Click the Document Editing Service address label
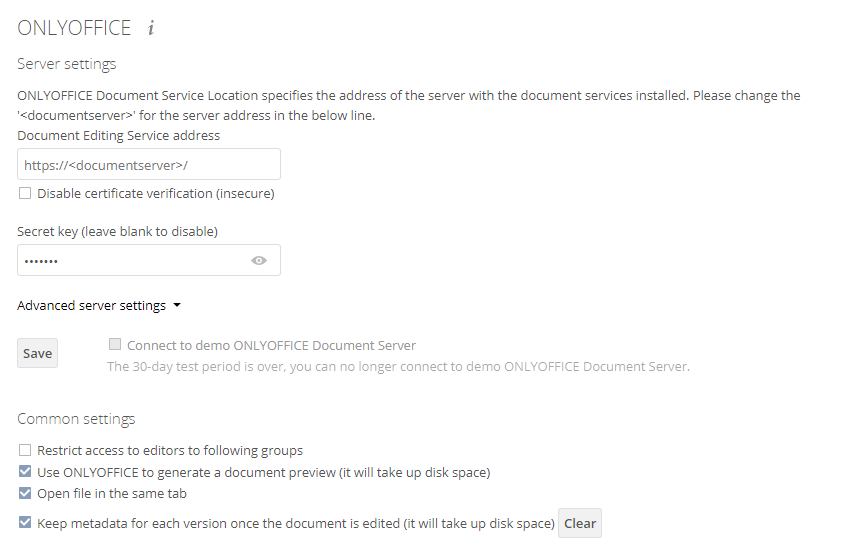Viewport: 856px width, 560px height. (118, 135)
